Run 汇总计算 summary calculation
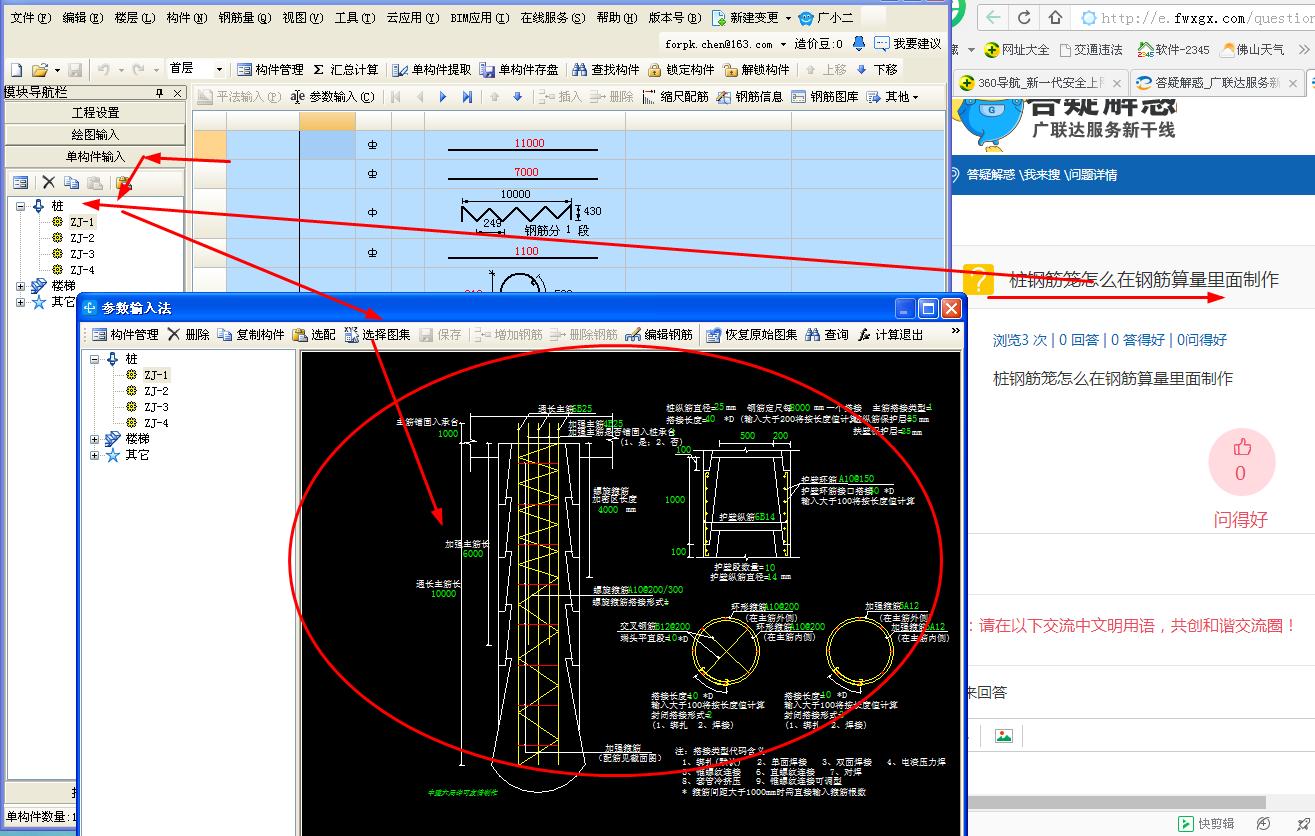The height and width of the screenshot is (836, 1315). (346, 70)
